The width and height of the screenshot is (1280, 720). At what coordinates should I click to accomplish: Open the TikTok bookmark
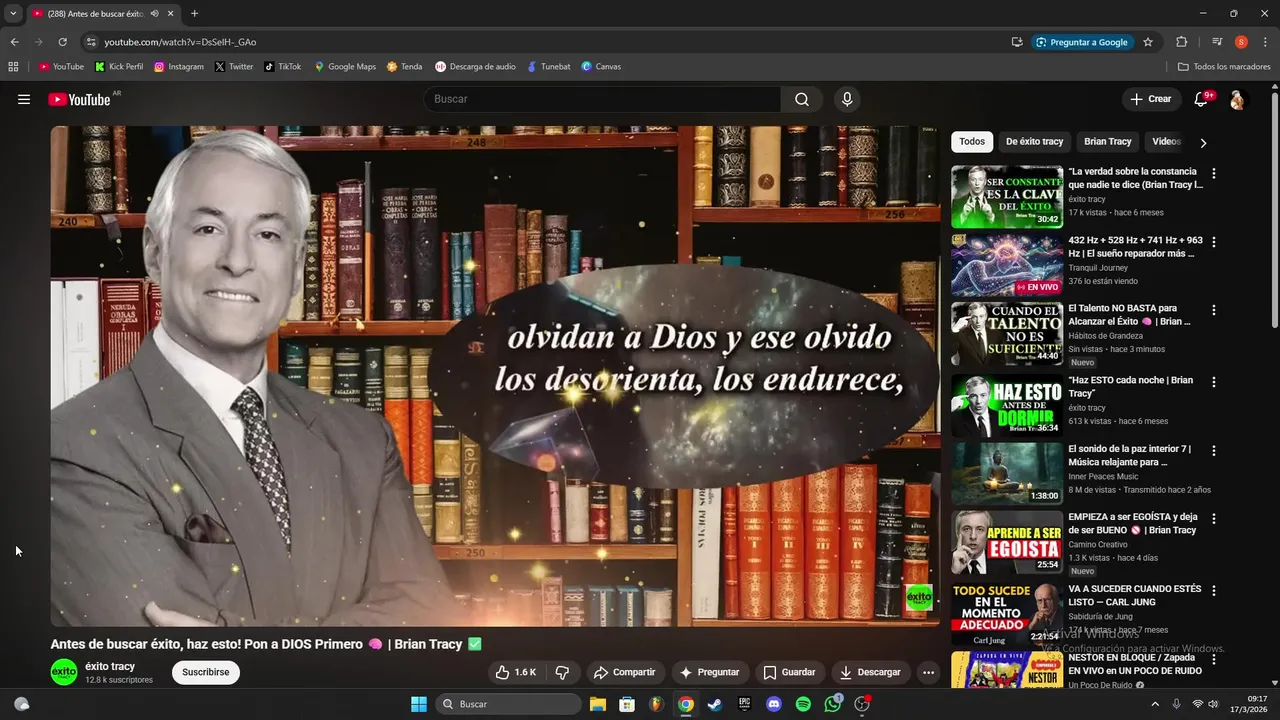(x=283, y=67)
